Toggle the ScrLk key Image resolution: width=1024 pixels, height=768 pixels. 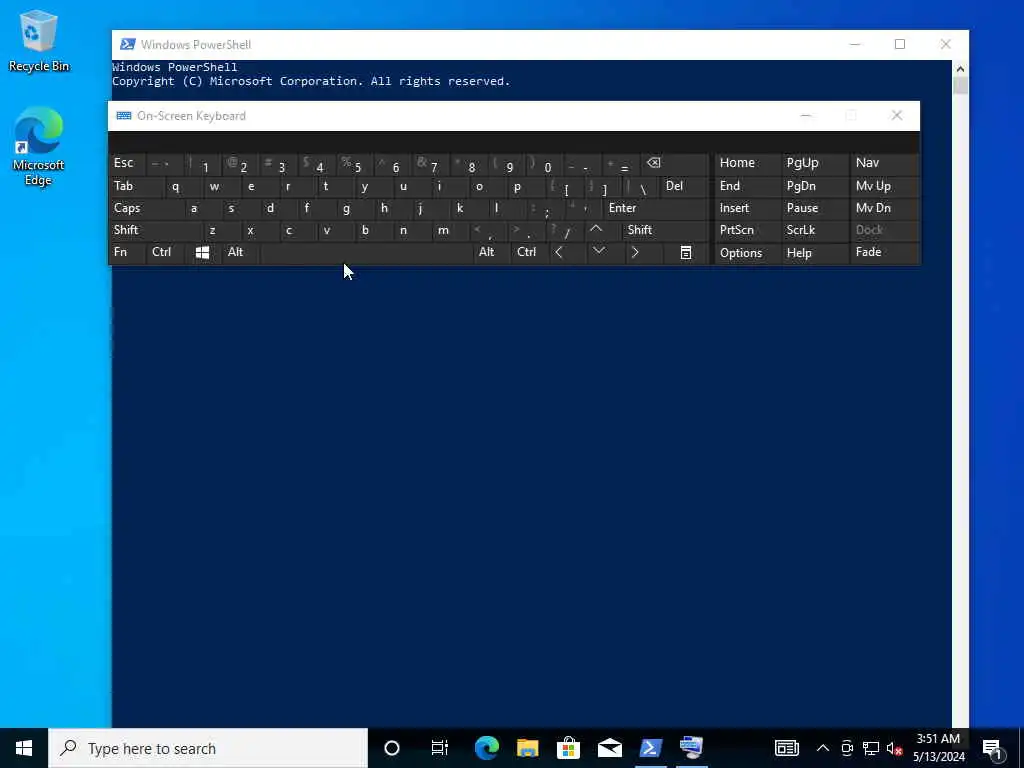click(x=813, y=230)
